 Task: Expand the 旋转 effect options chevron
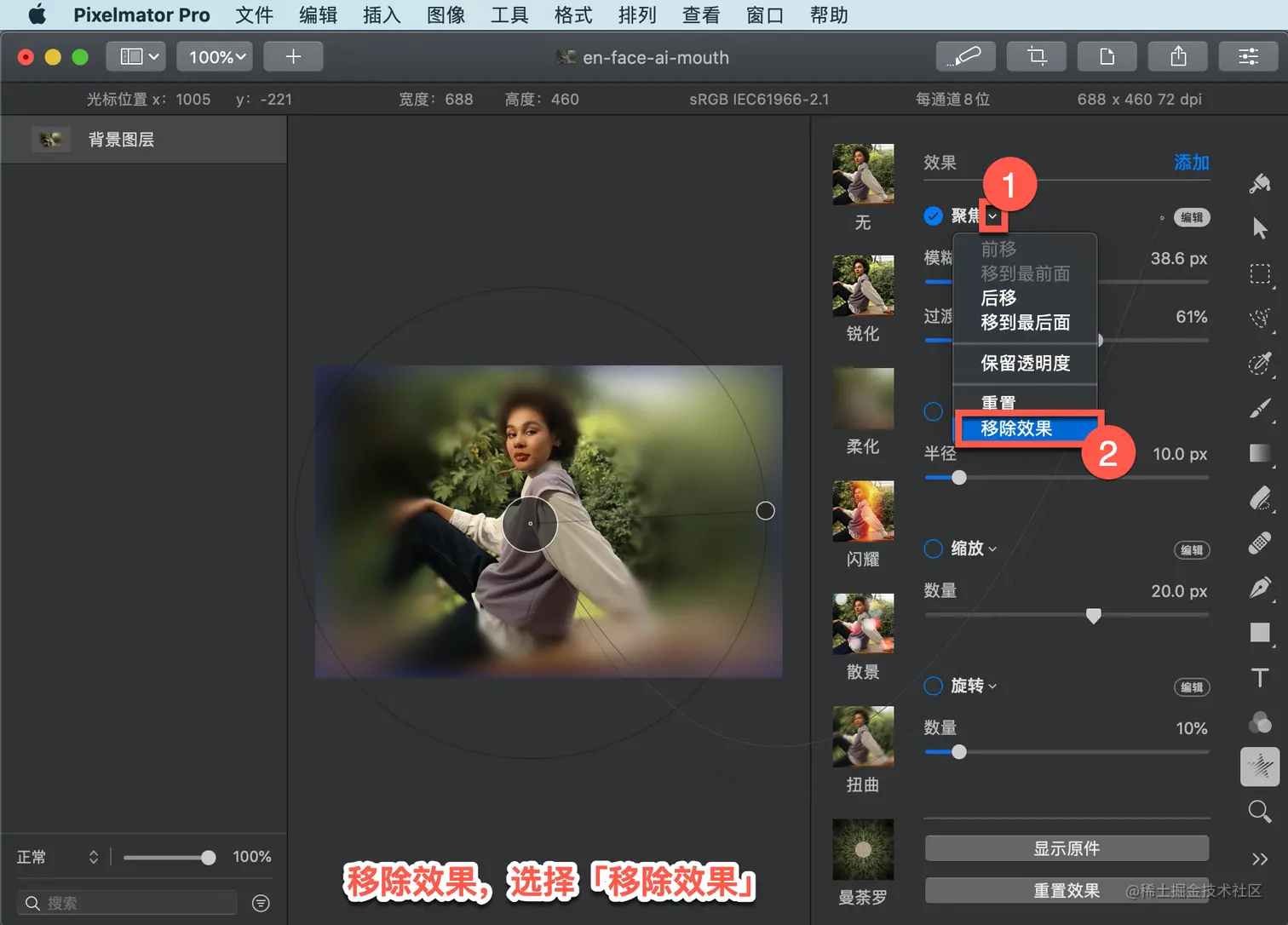click(992, 687)
